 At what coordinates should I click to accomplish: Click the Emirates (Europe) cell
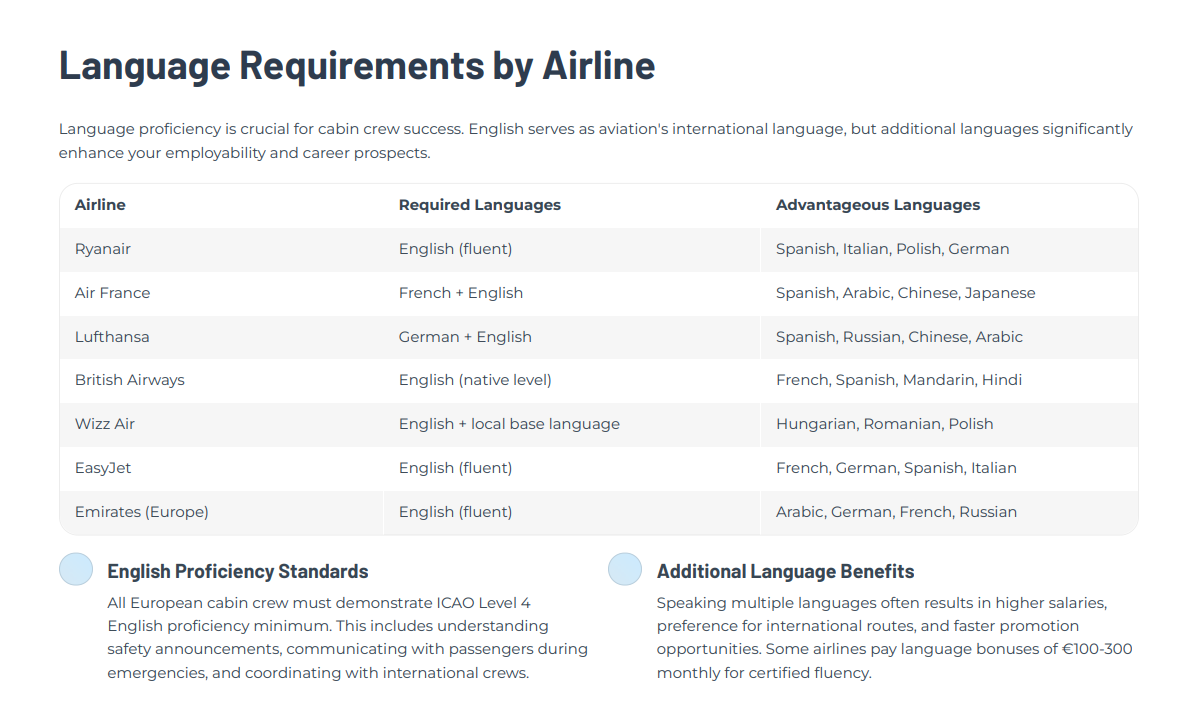142,512
